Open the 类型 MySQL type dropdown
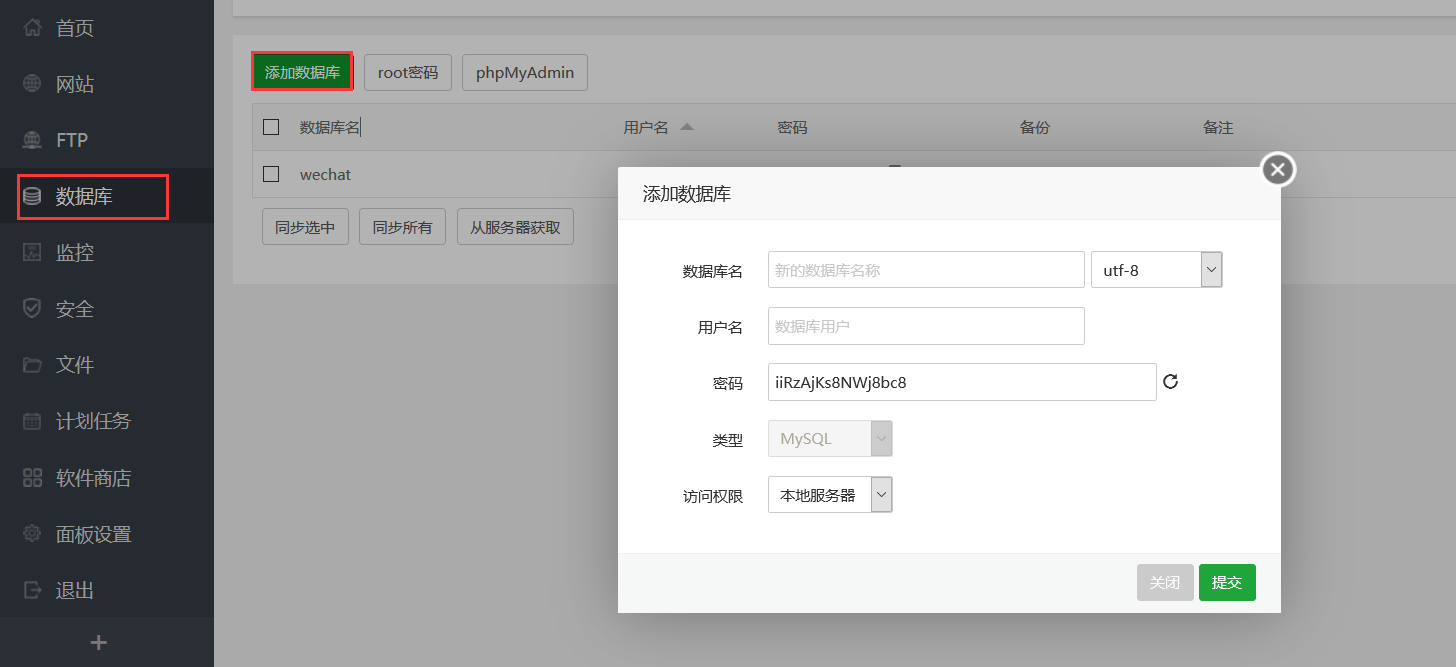The height and width of the screenshot is (667, 1456). coord(881,438)
